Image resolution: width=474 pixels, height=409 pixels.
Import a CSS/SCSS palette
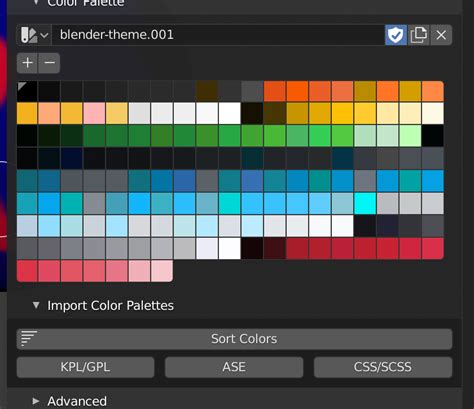click(383, 367)
